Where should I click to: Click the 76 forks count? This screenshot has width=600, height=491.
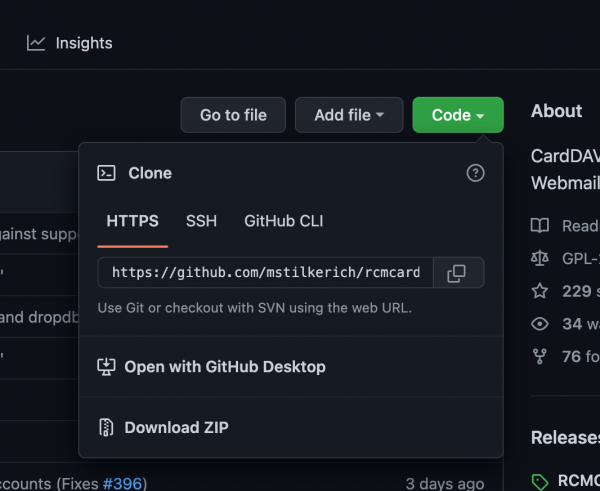tap(572, 357)
